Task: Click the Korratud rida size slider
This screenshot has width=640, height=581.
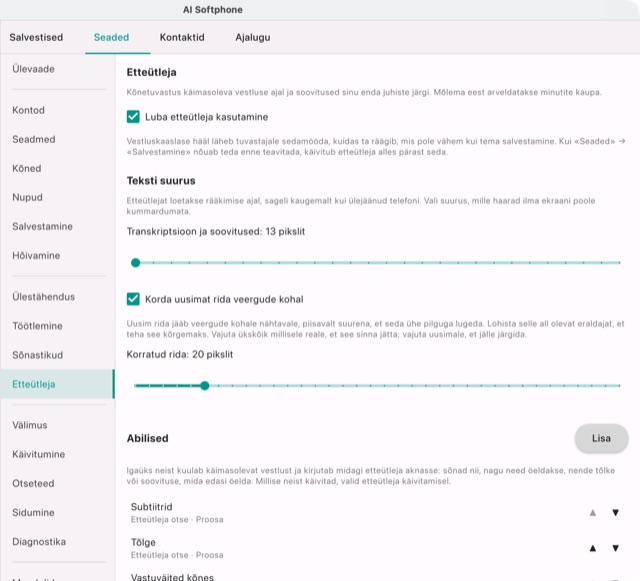Action: tap(378, 385)
